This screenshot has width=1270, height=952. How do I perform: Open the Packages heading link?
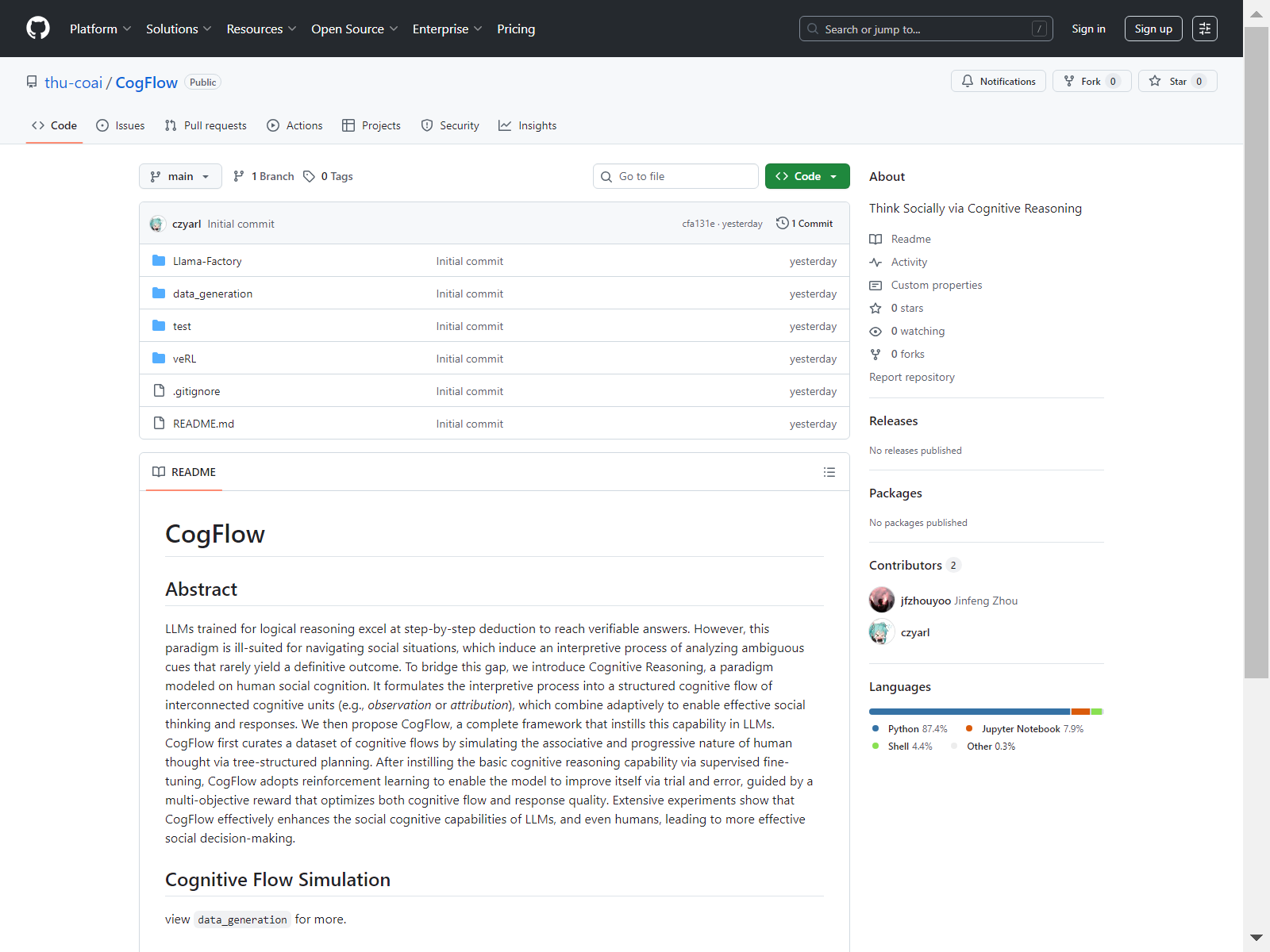pyautogui.click(x=895, y=493)
